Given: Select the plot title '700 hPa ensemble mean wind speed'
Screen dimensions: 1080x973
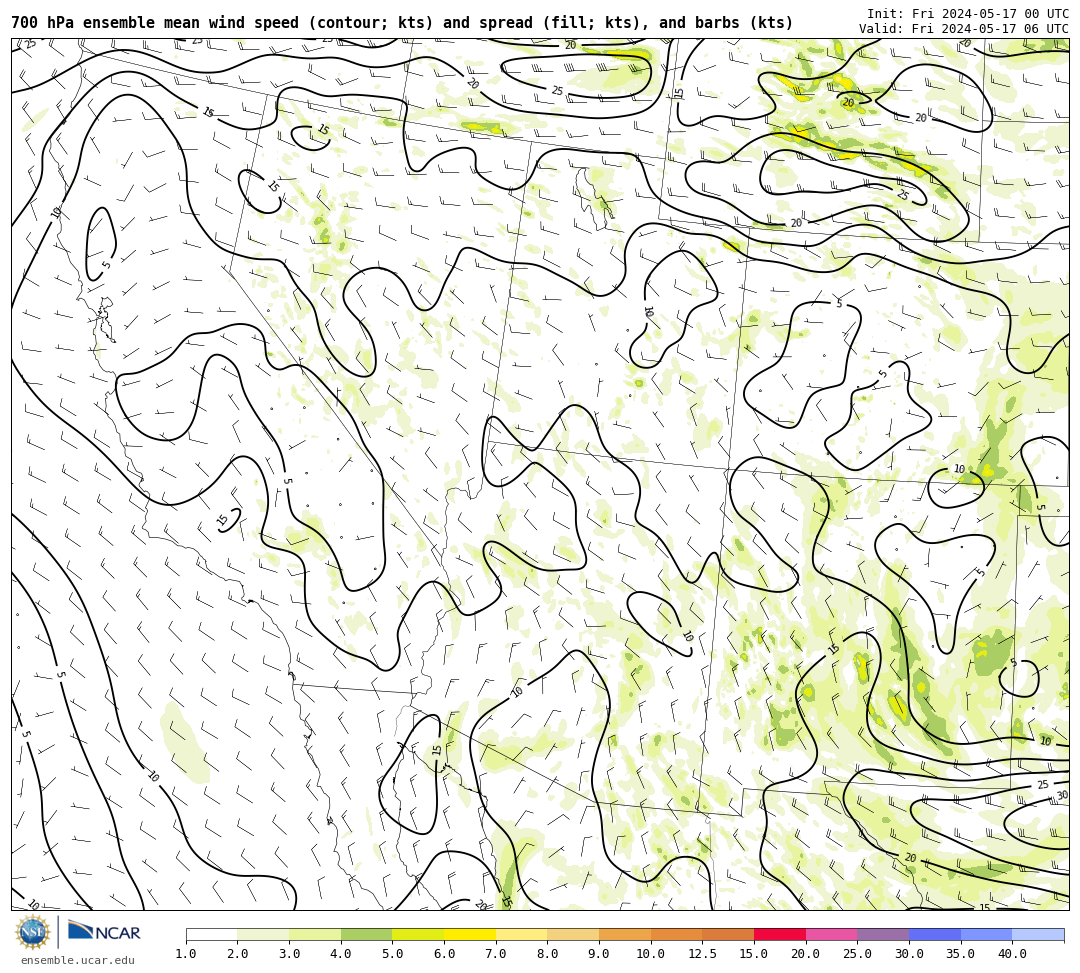Looking at the screenshot, I should (157, 23).
